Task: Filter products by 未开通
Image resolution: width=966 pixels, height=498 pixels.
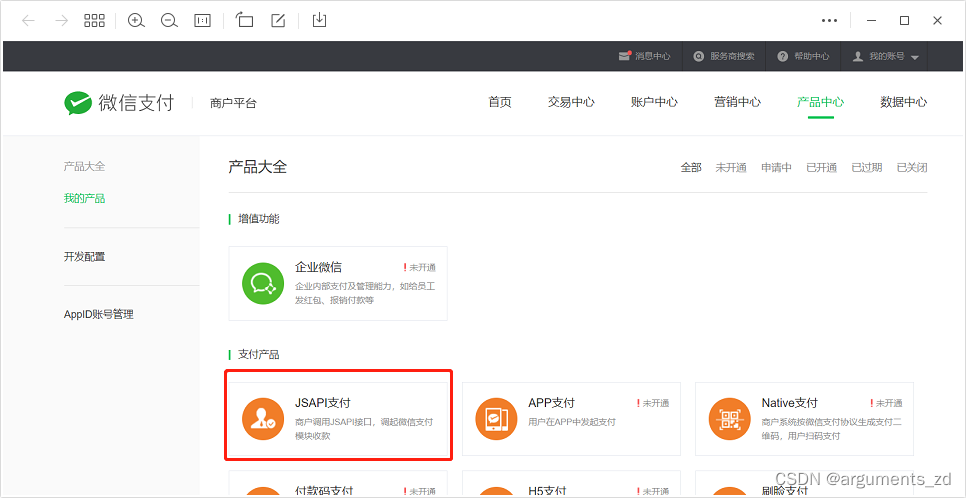Action: click(x=731, y=168)
